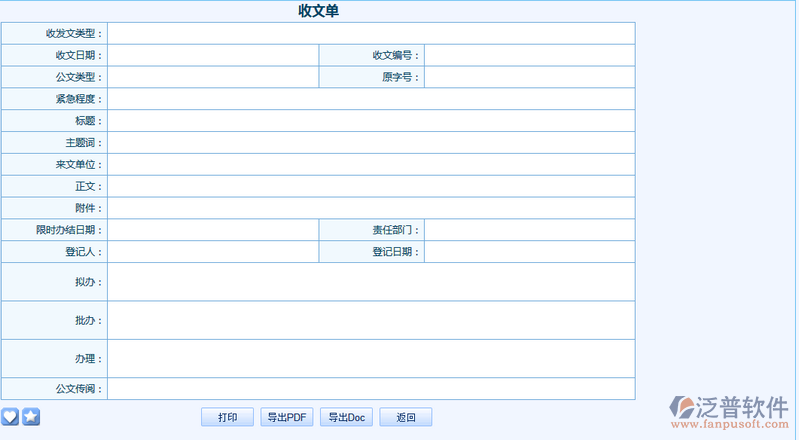Viewport: 799px width, 440px height.
Task: Export the form via 导出PDF
Action: 286,417
